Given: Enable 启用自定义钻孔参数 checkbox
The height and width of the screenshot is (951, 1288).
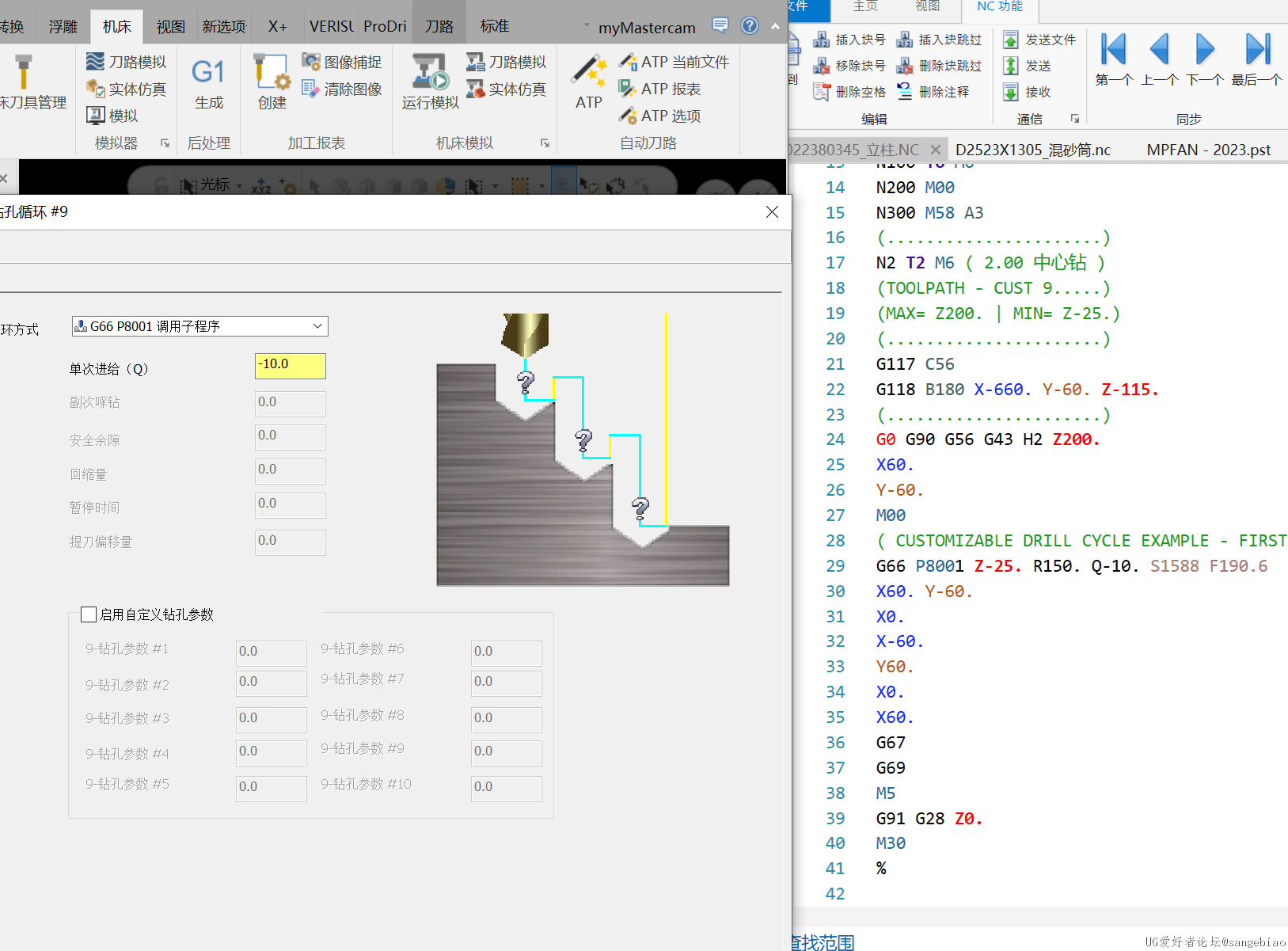Looking at the screenshot, I should (89, 614).
